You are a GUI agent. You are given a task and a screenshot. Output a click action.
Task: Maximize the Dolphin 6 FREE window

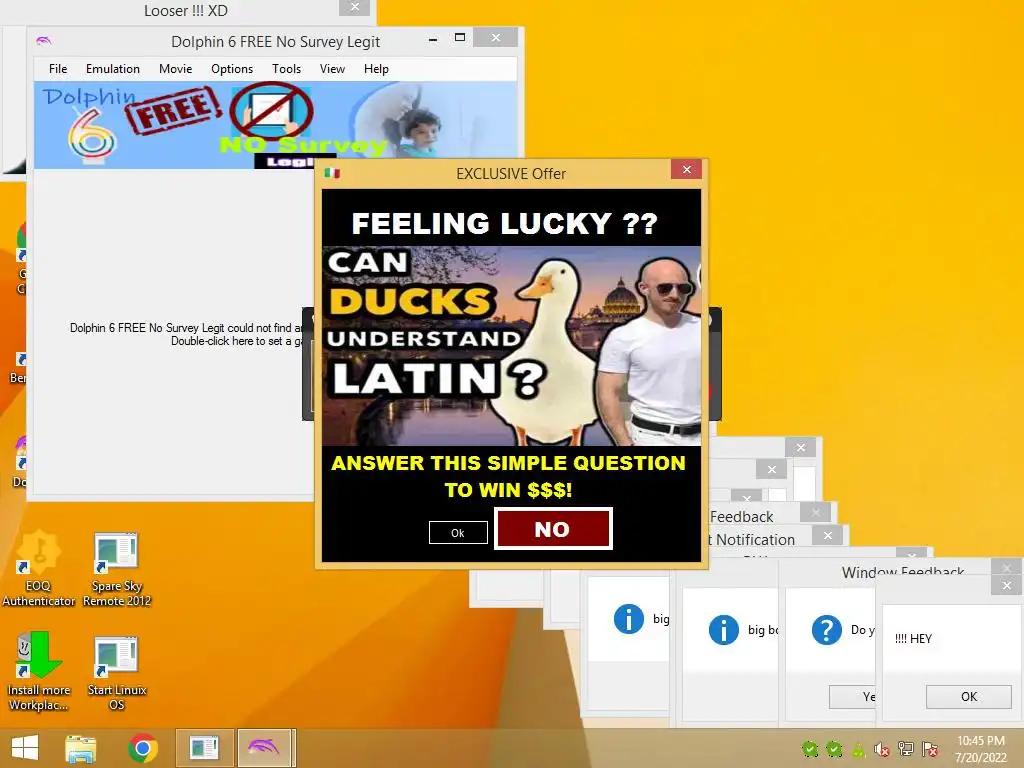(x=460, y=38)
